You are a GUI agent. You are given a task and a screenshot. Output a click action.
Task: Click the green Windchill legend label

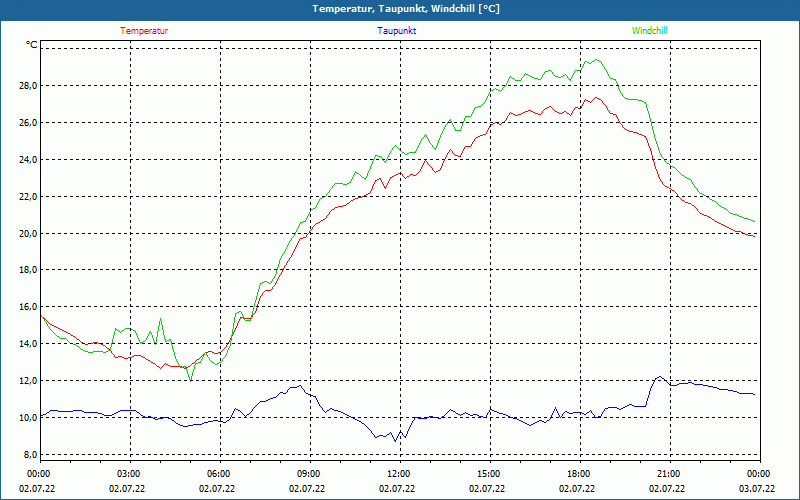[649, 31]
